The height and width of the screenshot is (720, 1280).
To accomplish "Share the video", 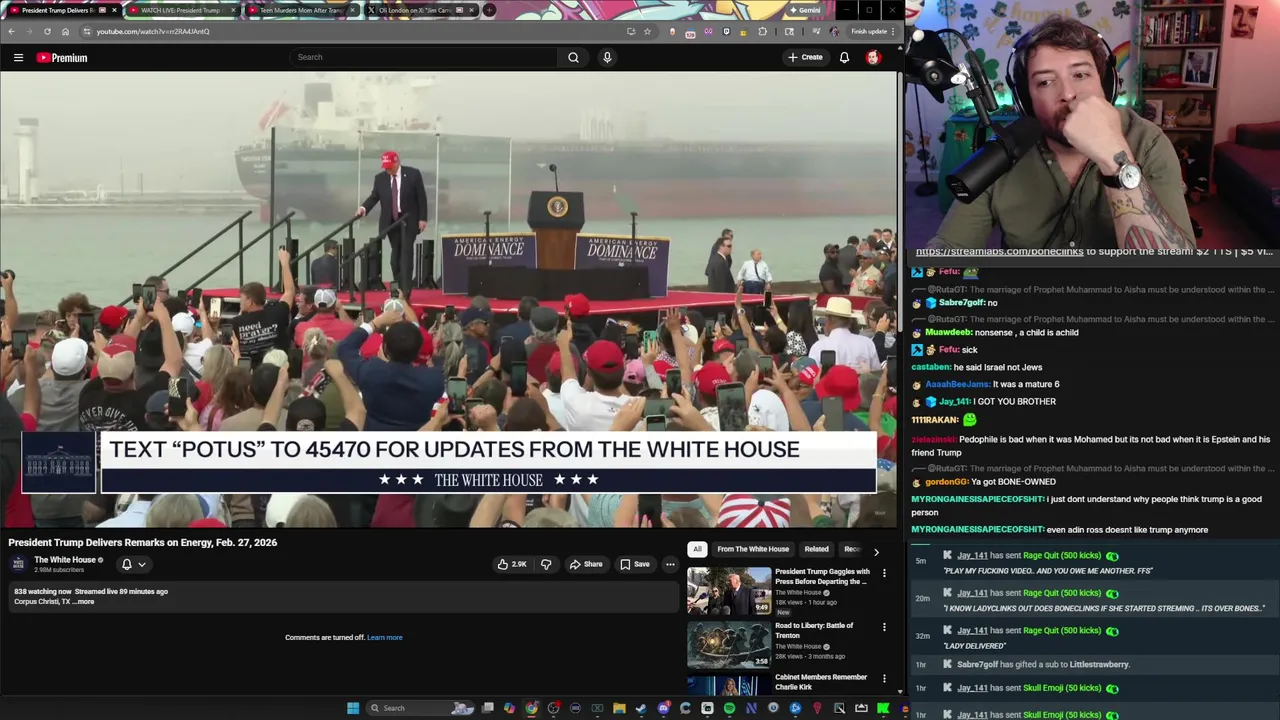I will 586,564.
